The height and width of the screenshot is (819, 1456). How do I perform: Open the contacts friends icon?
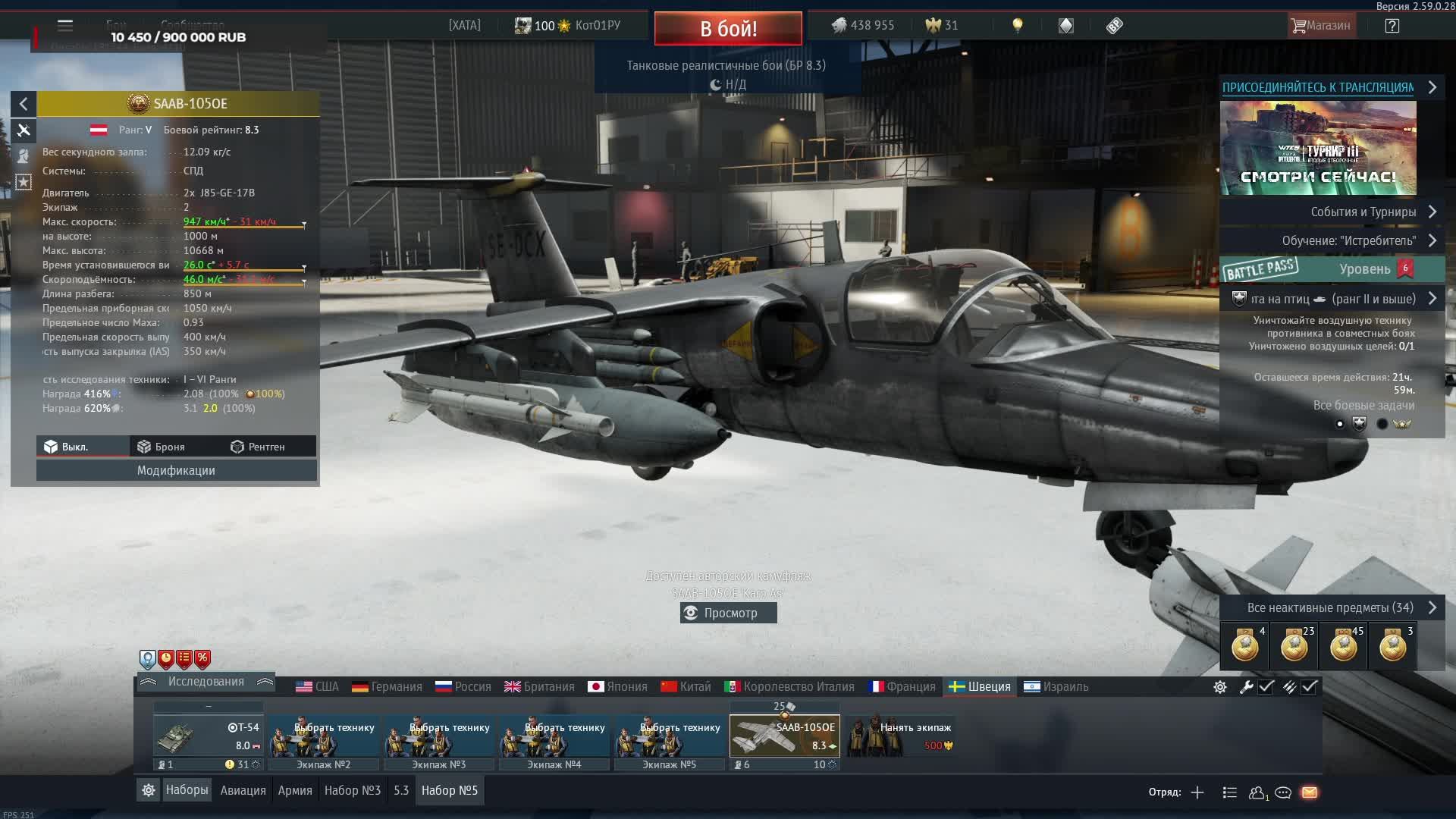tap(1257, 792)
